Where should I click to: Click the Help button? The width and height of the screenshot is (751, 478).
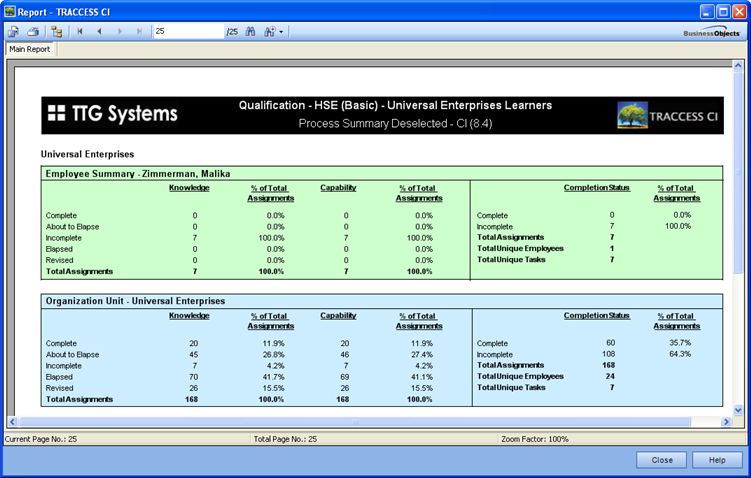717,460
